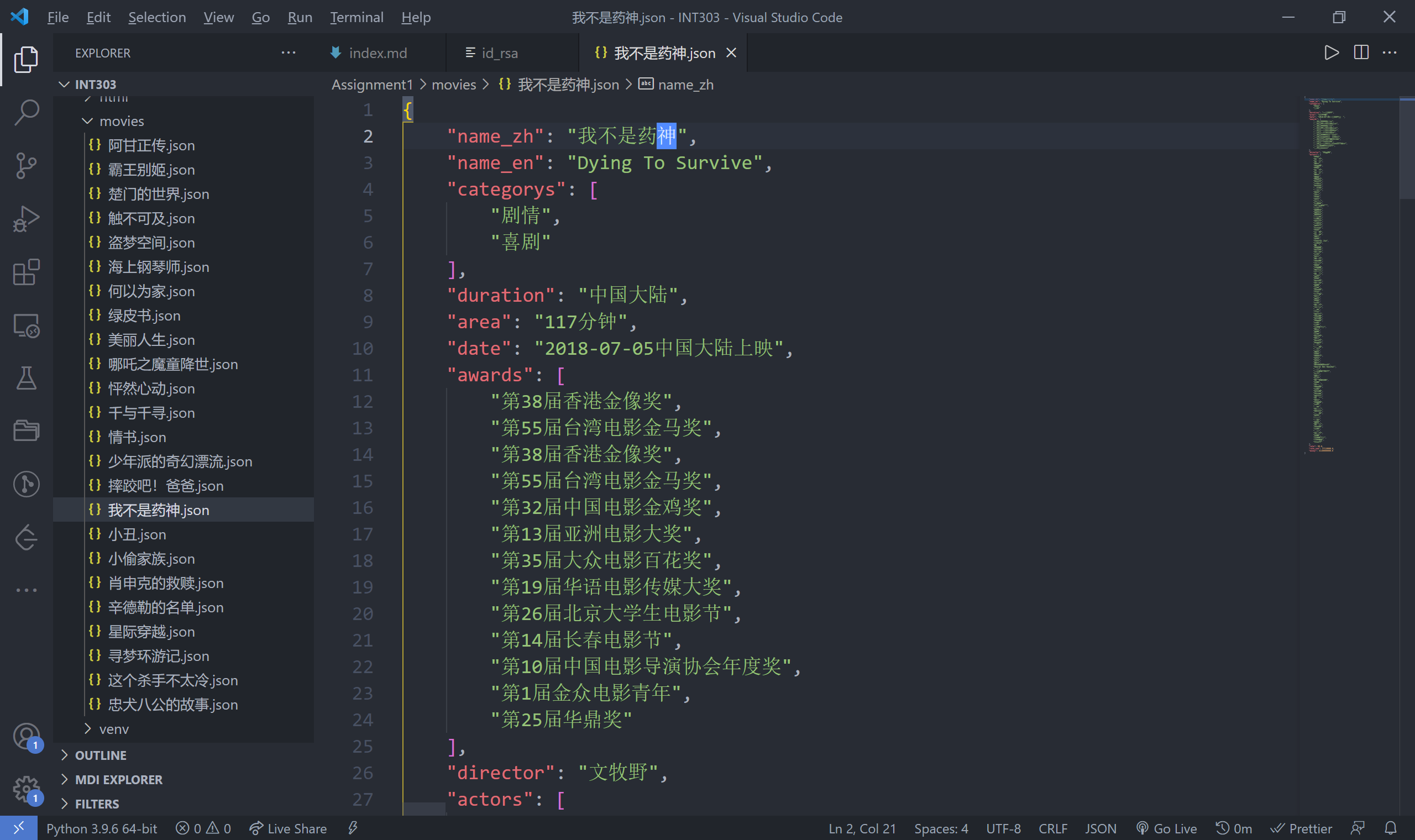Split the editor to the right
This screenshot has height=840, width=1415.
1361,53
